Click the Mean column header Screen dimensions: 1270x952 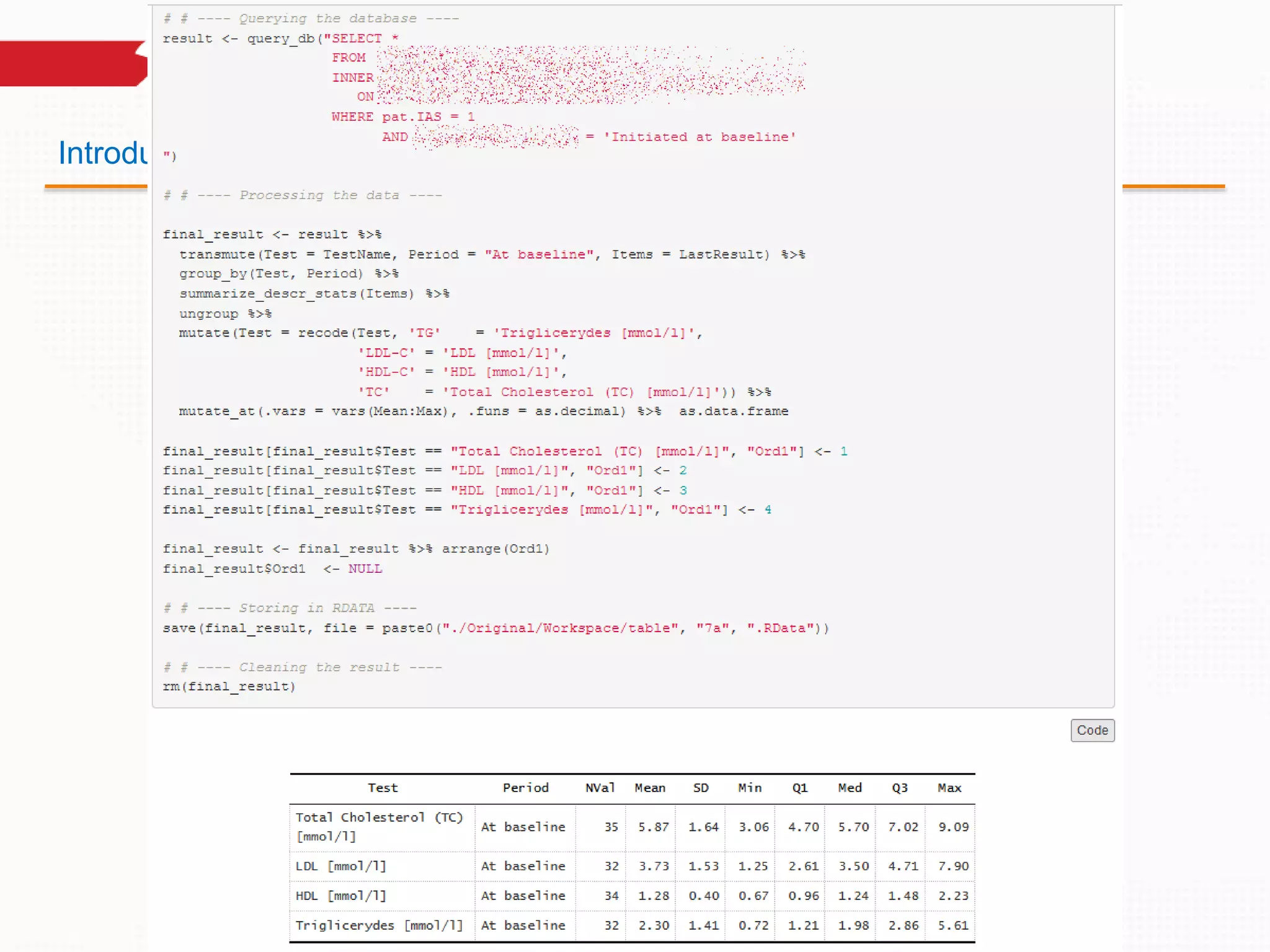[650, 788]
